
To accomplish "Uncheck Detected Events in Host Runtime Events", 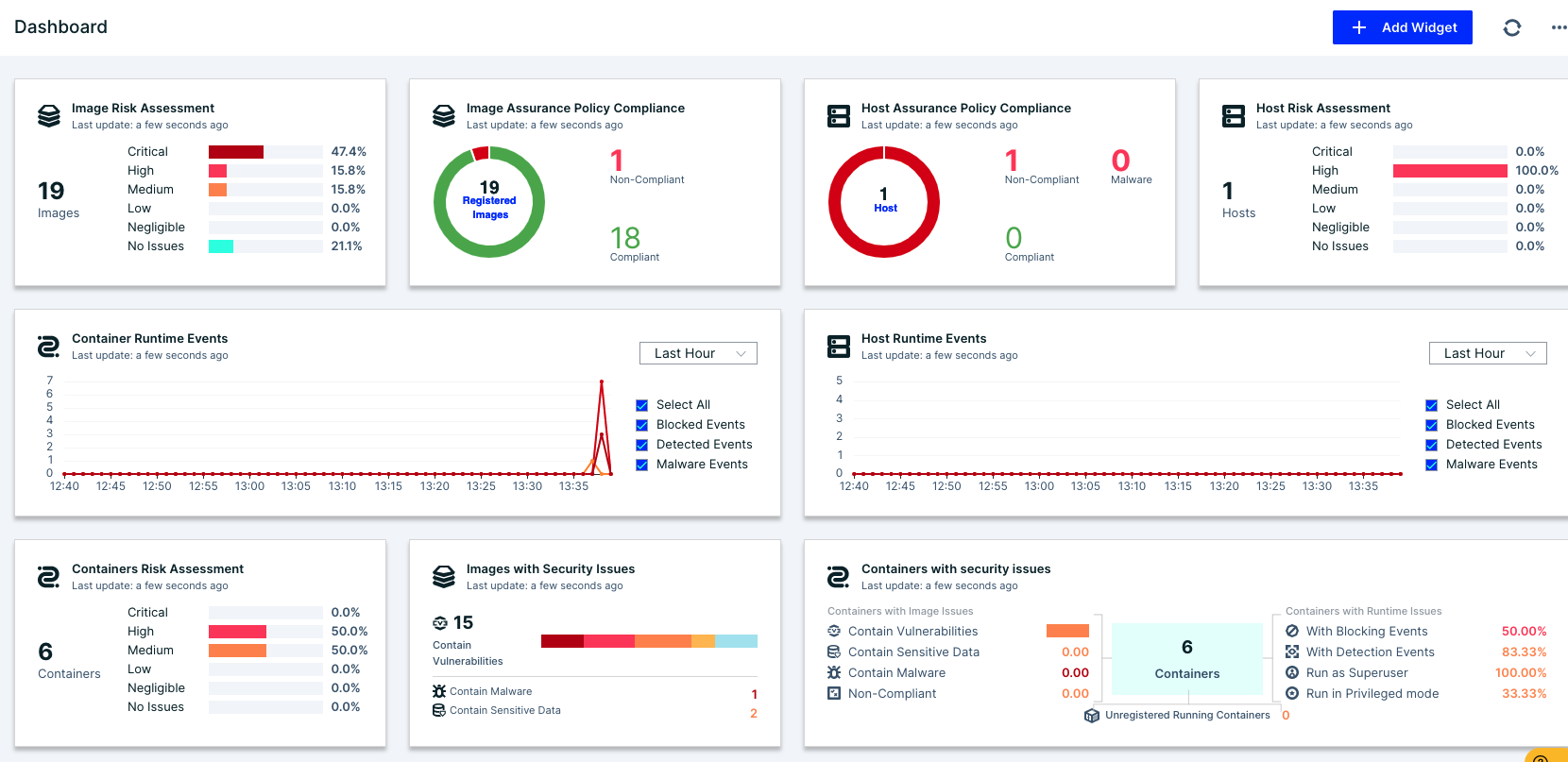I will tap(1432, 445).
